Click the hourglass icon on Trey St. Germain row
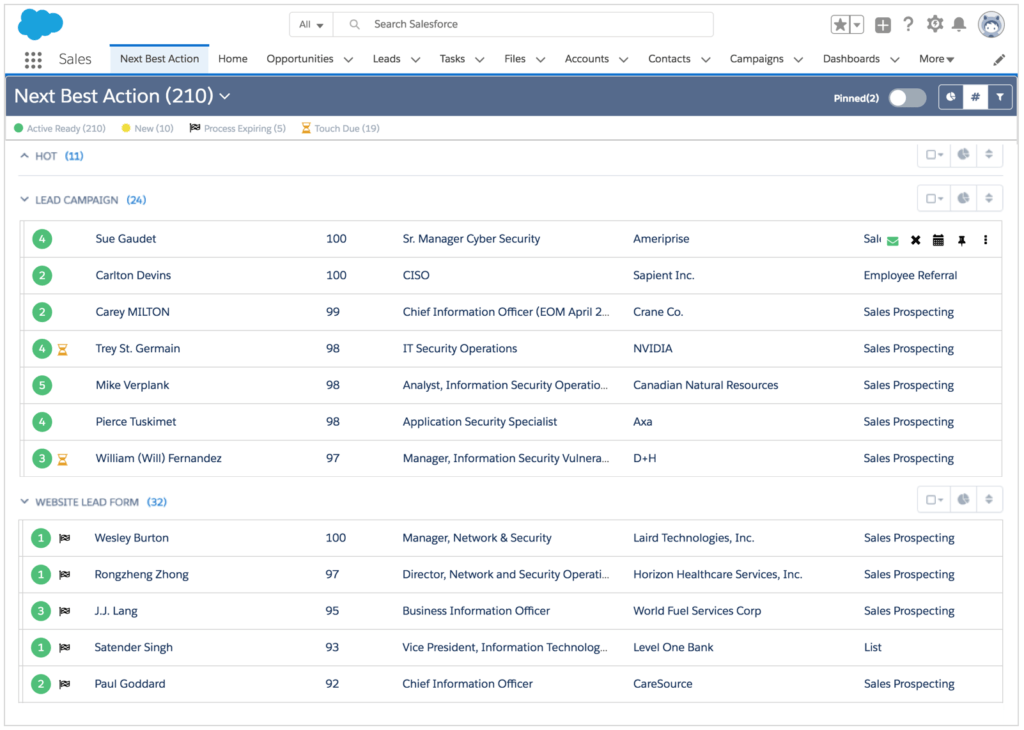The image size is (1024, 730). pyautogui.click(x=63, y=349)
